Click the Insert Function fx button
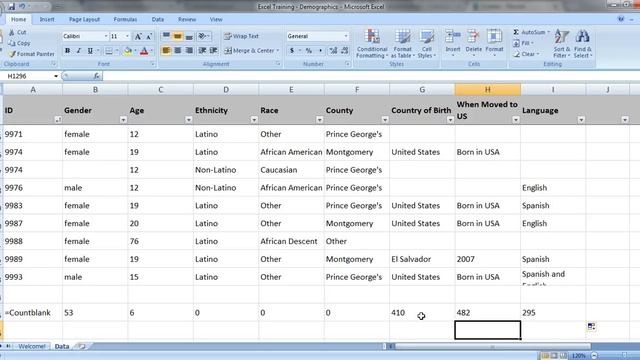 (96, 76)
